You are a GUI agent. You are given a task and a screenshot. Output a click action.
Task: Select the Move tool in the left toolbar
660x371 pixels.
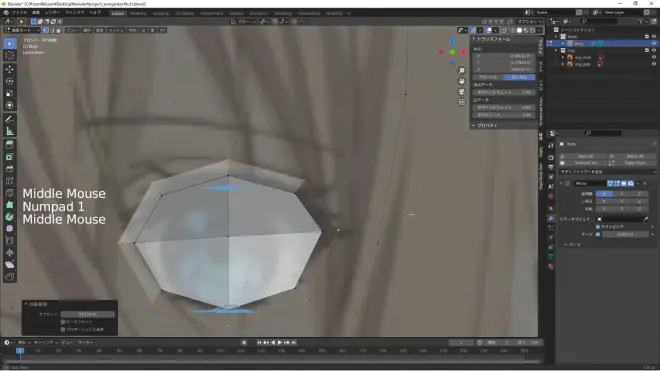[x=10, y=69]
